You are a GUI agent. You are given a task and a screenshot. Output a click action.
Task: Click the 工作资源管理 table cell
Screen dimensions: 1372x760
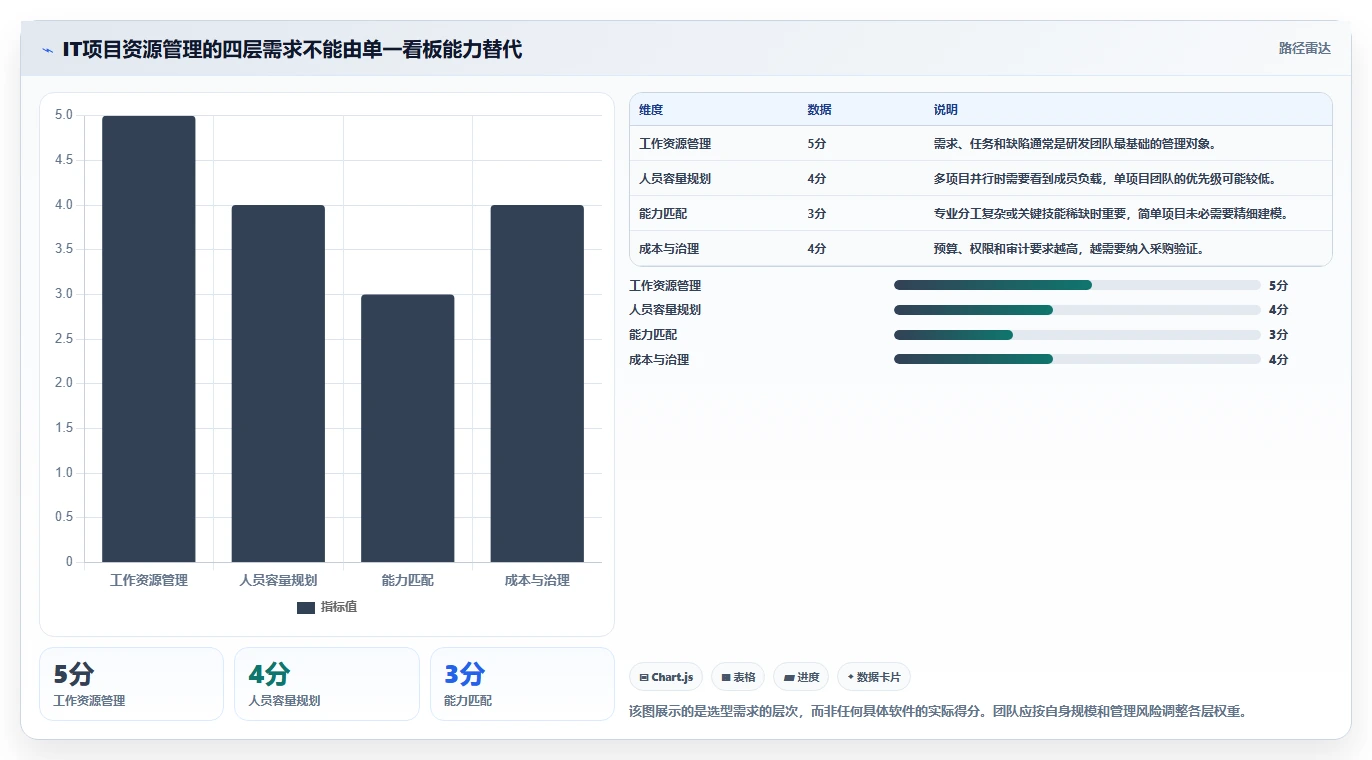coord(675,144)
